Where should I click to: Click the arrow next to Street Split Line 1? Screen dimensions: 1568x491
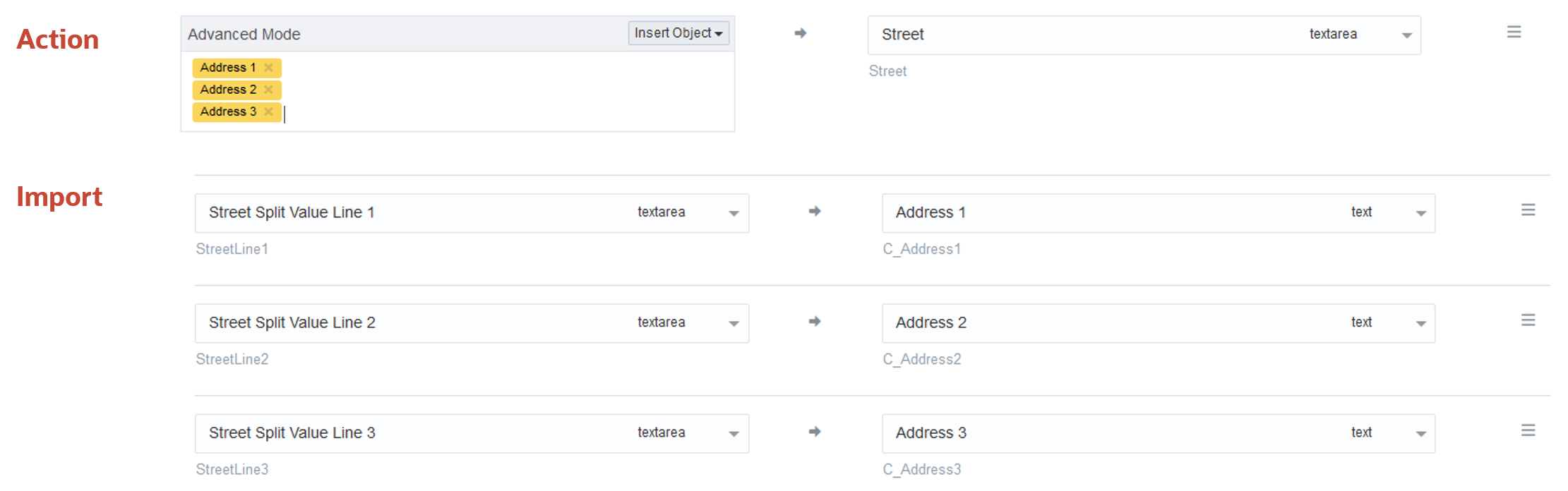[815, 211]
